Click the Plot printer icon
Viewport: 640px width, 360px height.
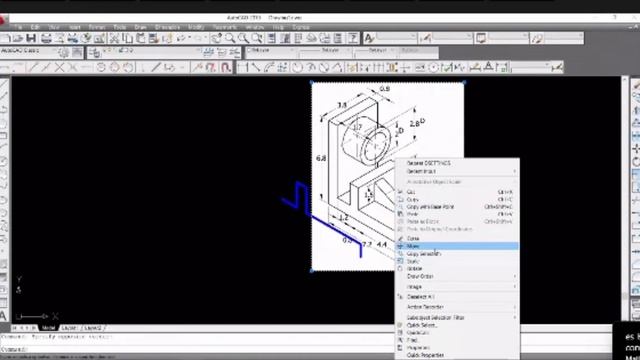[x=46, y=38]
